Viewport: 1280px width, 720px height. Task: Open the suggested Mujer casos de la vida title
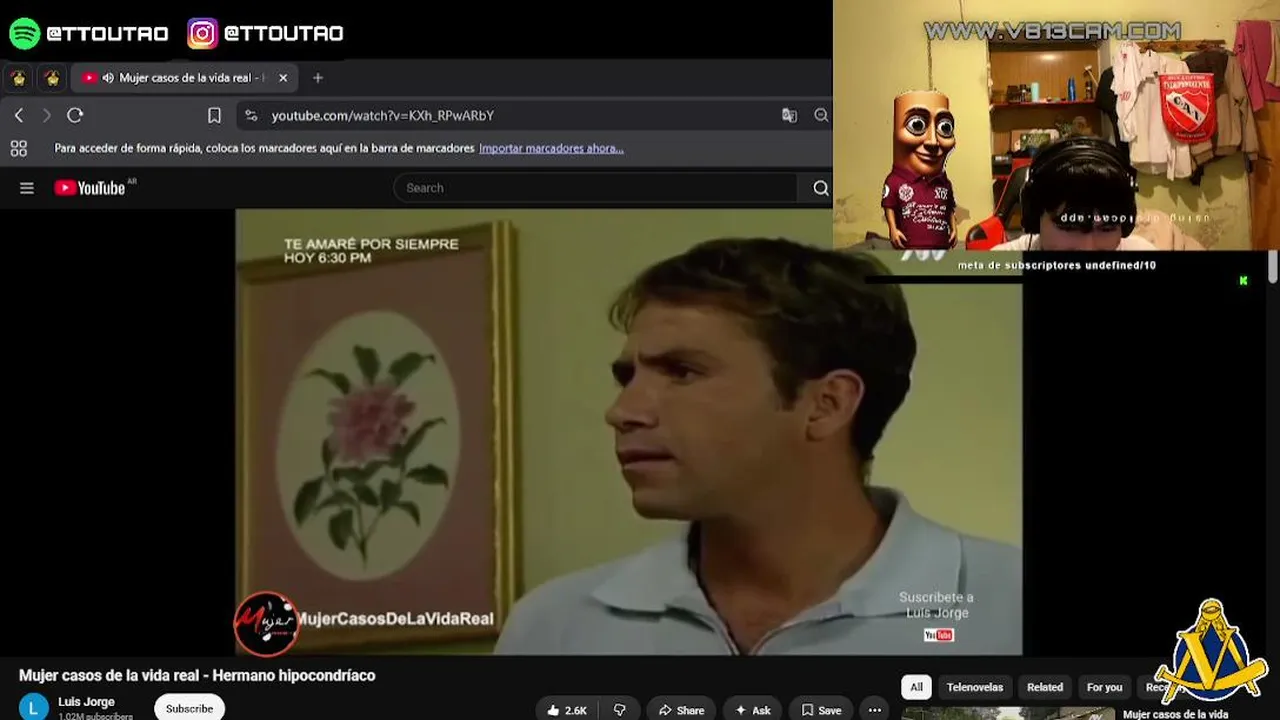(x=1175, y=714)
